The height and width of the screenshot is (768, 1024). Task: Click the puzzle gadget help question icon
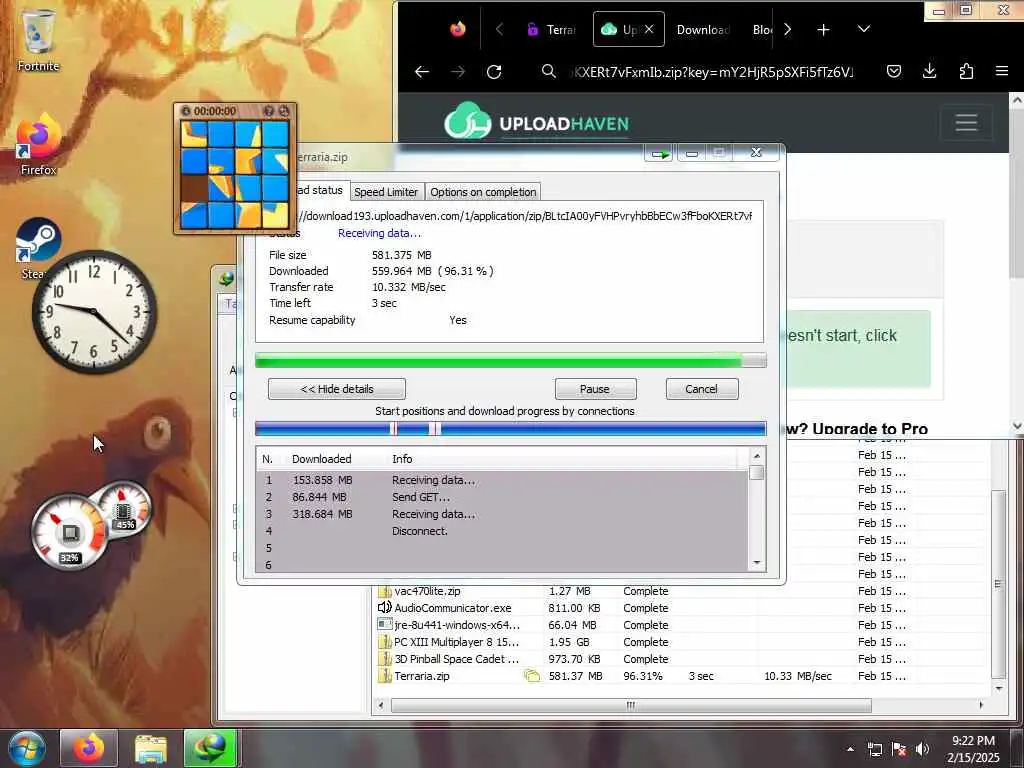point(268,111)
